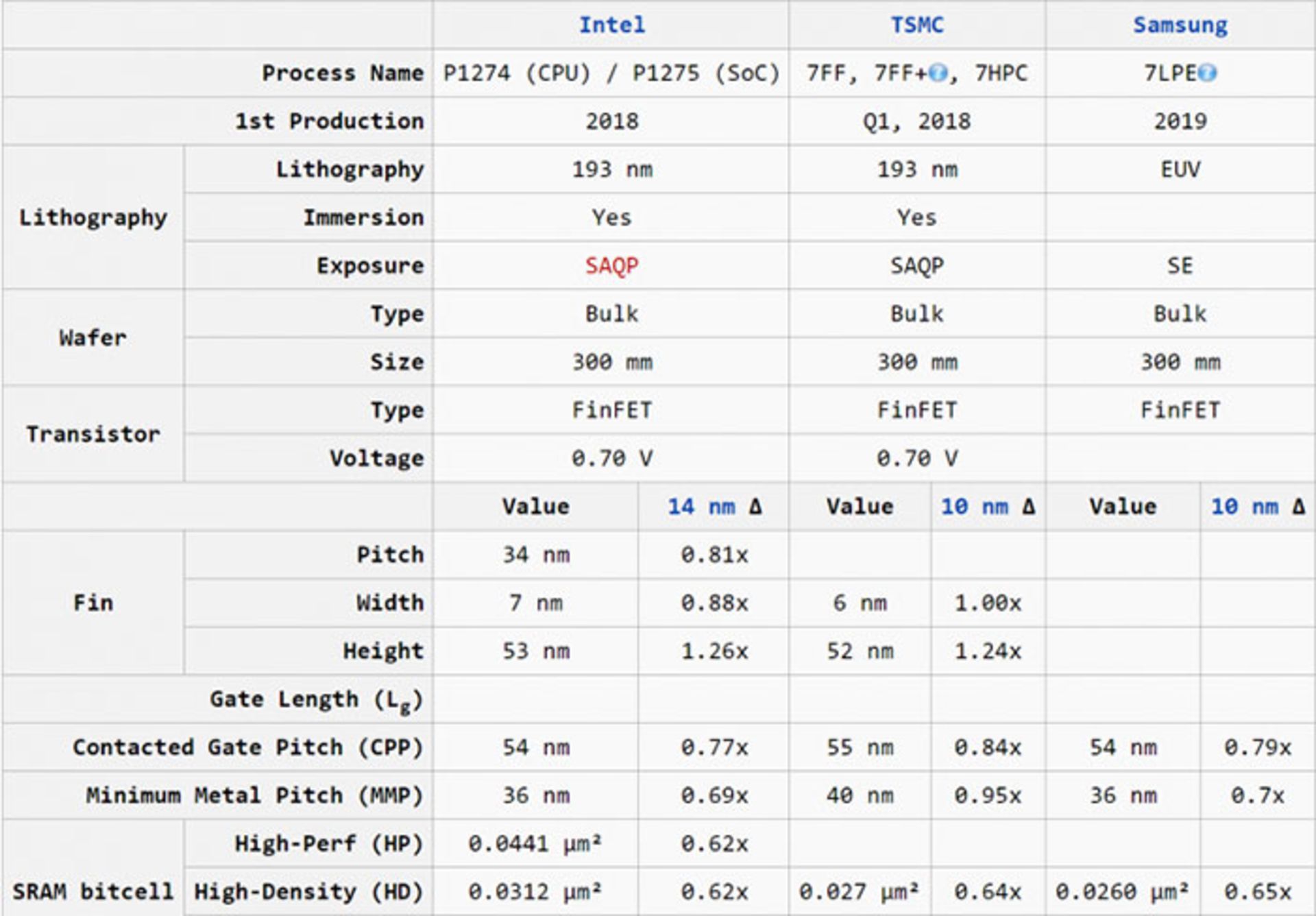Click the 'High-Density (HD)' row label
Viewport: 1316px width, 916px height.
click(309, 892)
